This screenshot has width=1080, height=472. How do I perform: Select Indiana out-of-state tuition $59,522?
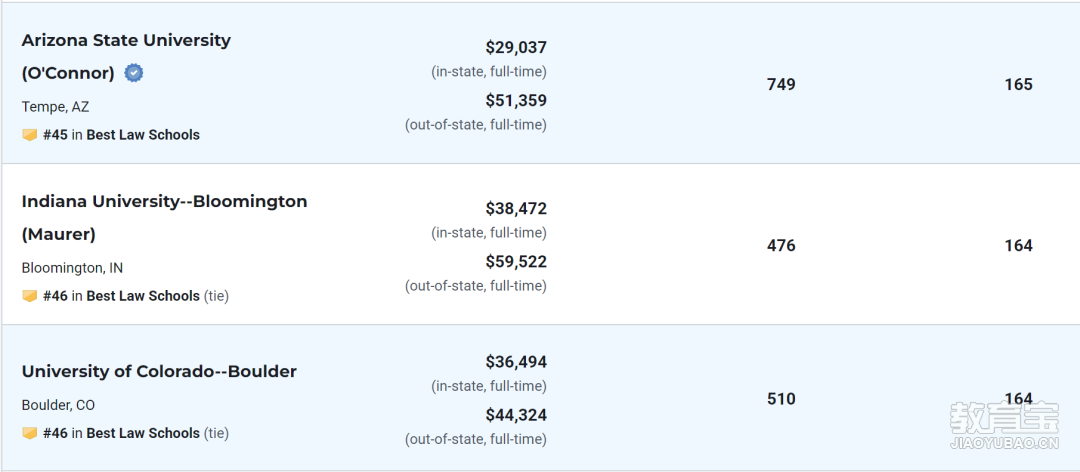[x=516, y=262]
